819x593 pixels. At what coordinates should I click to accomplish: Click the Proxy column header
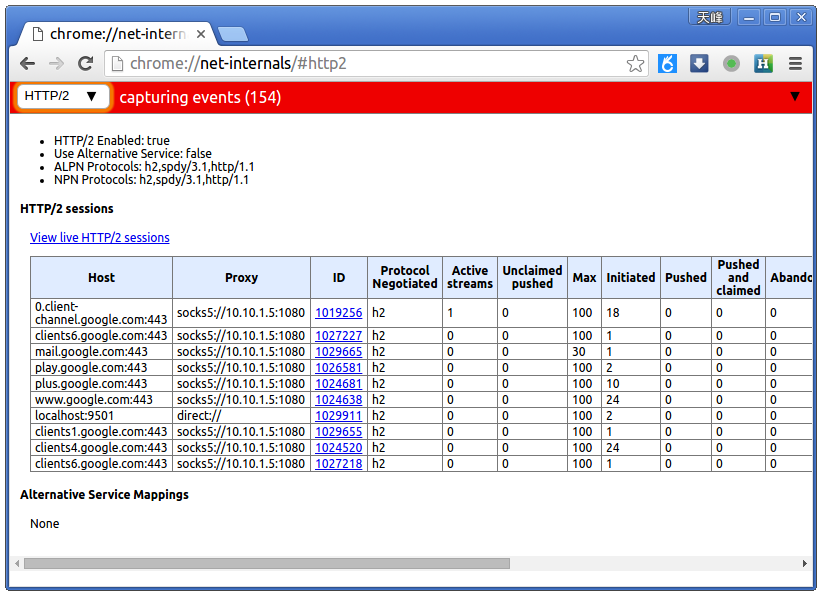coord(241,277)
